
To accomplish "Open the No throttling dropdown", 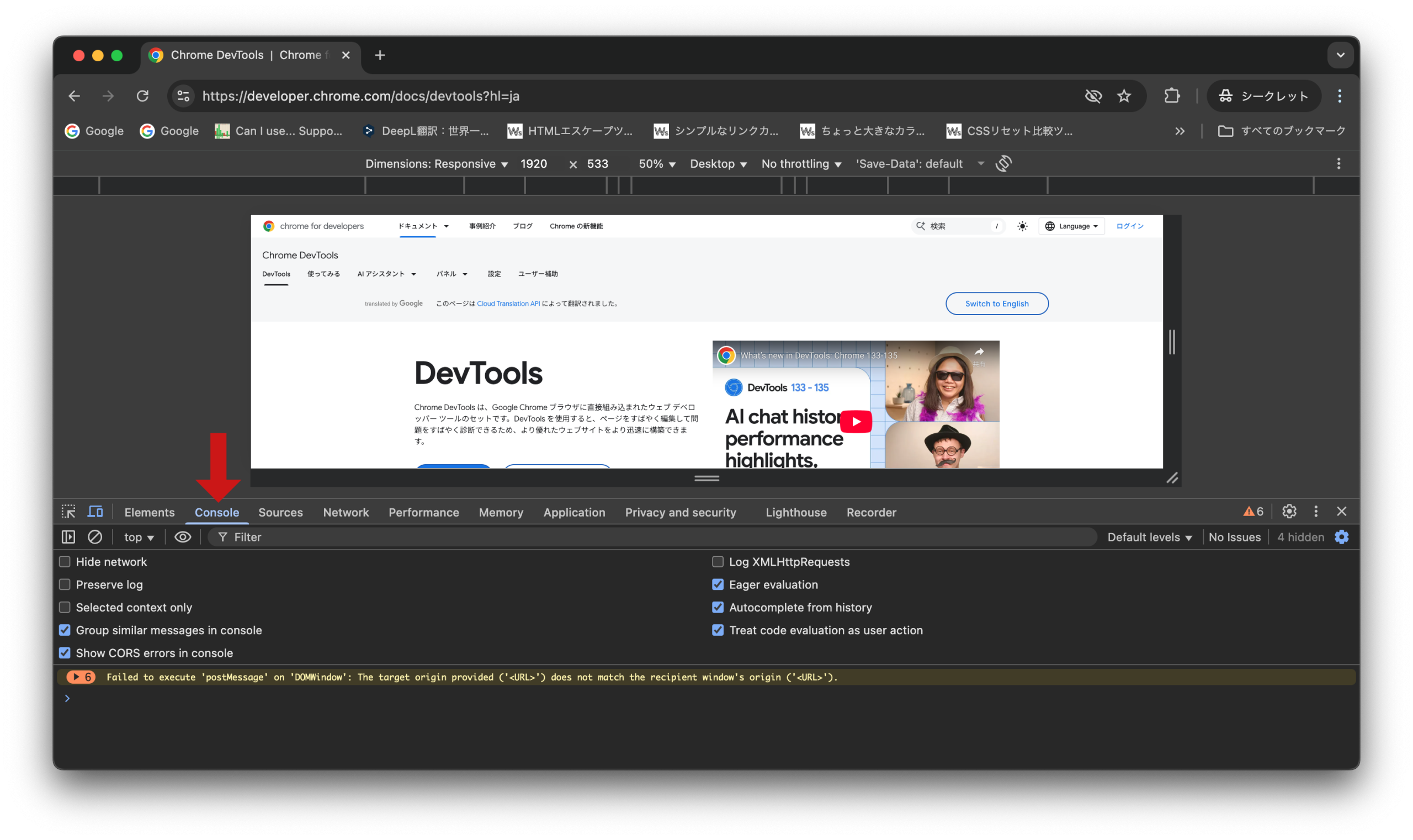I will (801, 163).
